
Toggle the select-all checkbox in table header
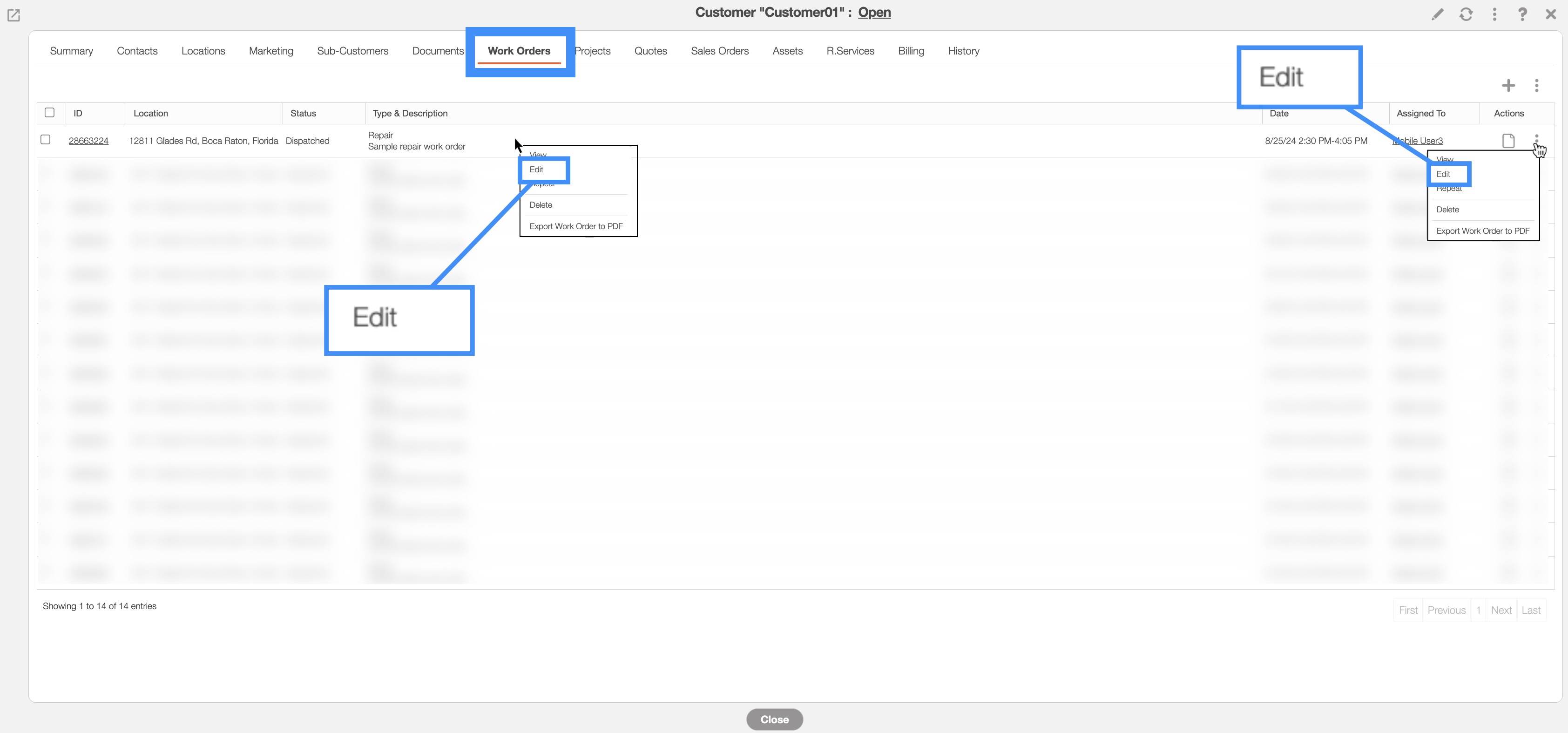click(x=50, y=113)
